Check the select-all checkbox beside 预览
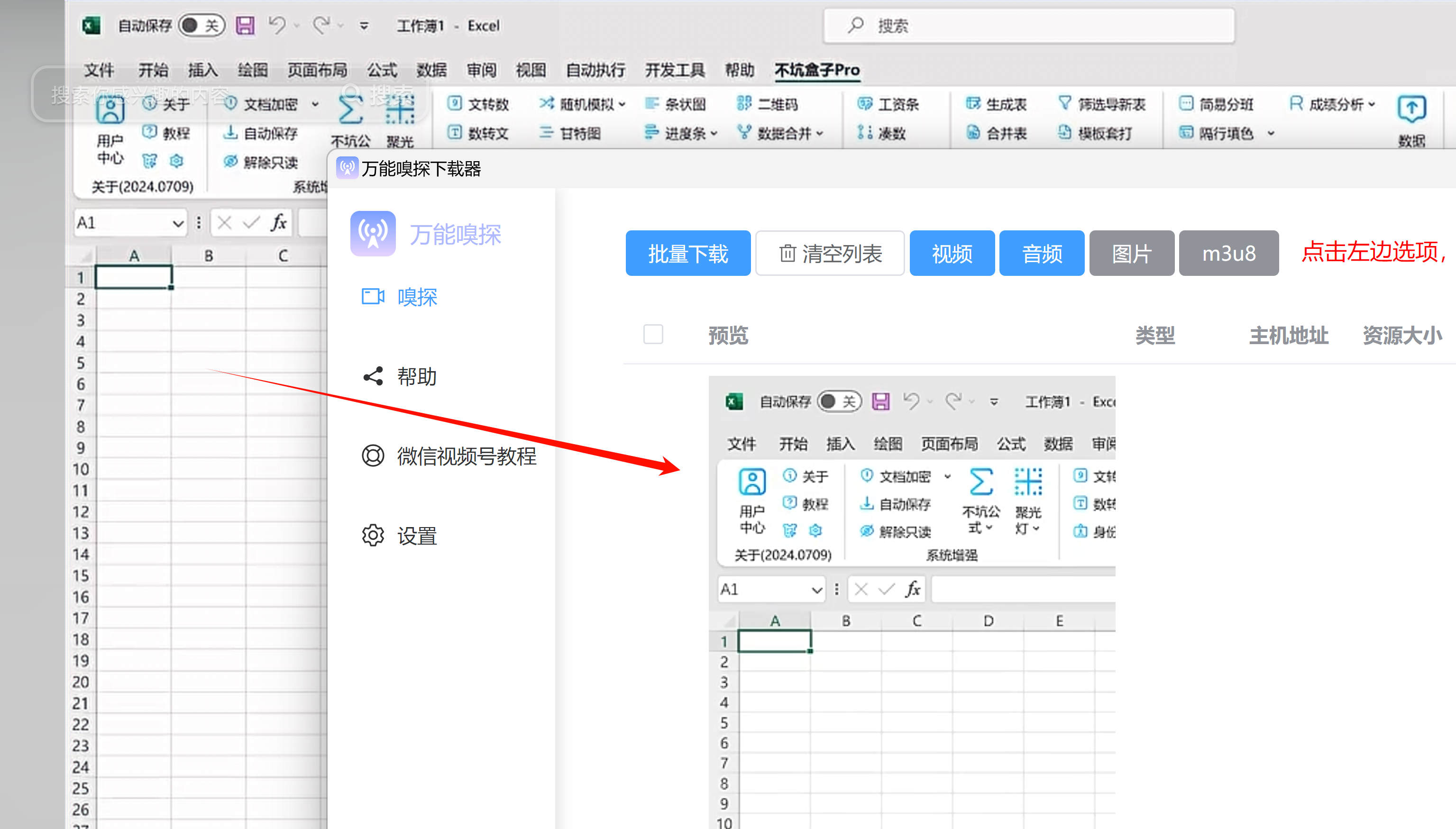1456x829 pixels. pos(653,334)
